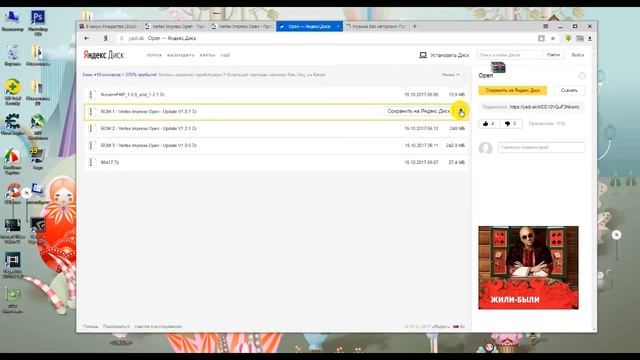Click the Войти login link
This screenshot has height=360, width=640.
point(578,55)
